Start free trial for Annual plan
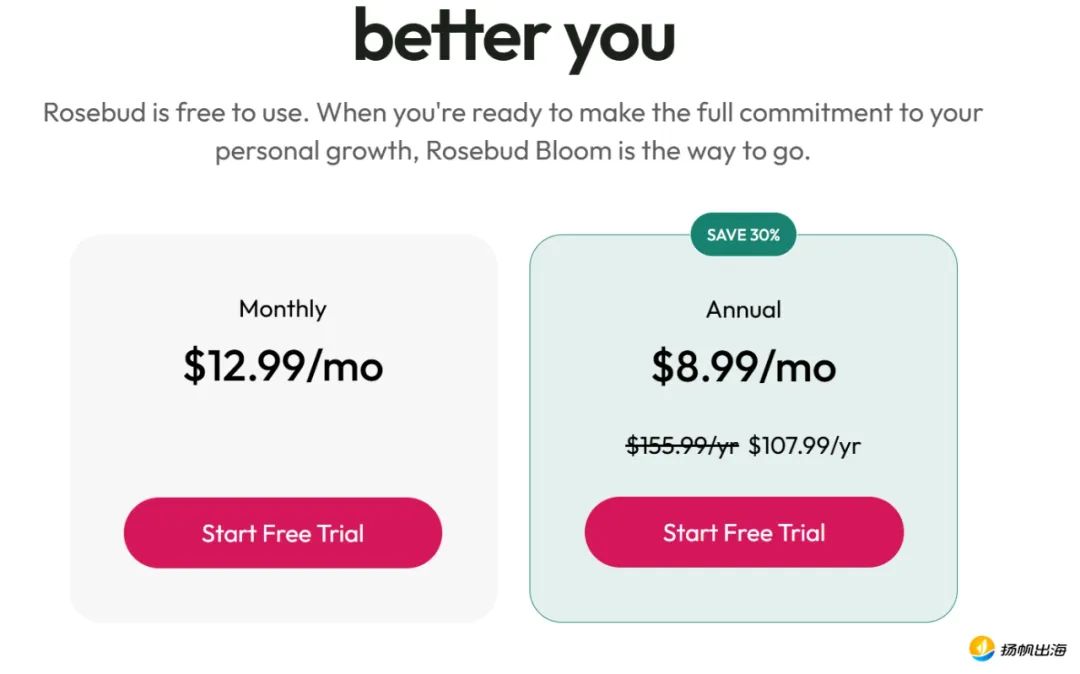 tap(744, 532)
